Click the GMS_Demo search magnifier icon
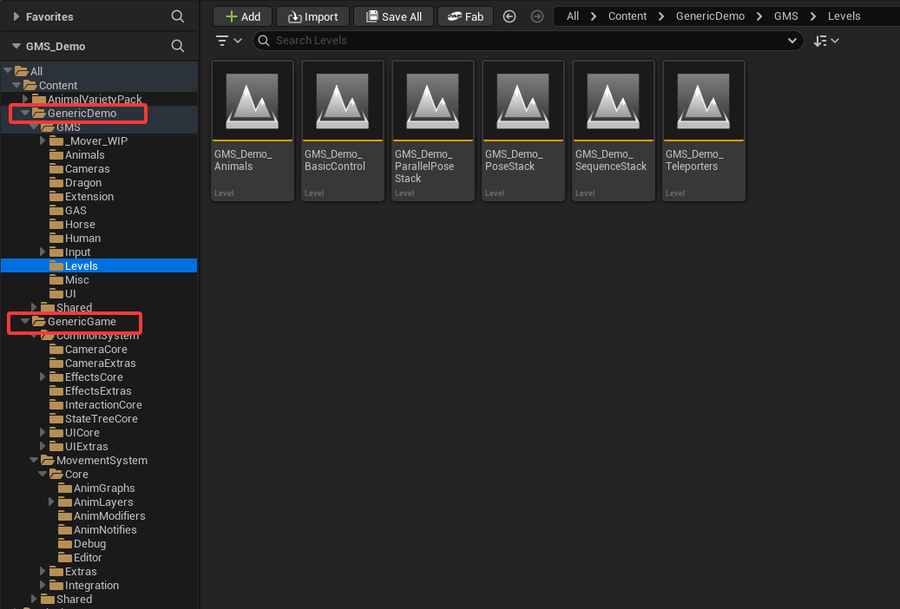The image size is (900, 609). [x=178, y=46]
